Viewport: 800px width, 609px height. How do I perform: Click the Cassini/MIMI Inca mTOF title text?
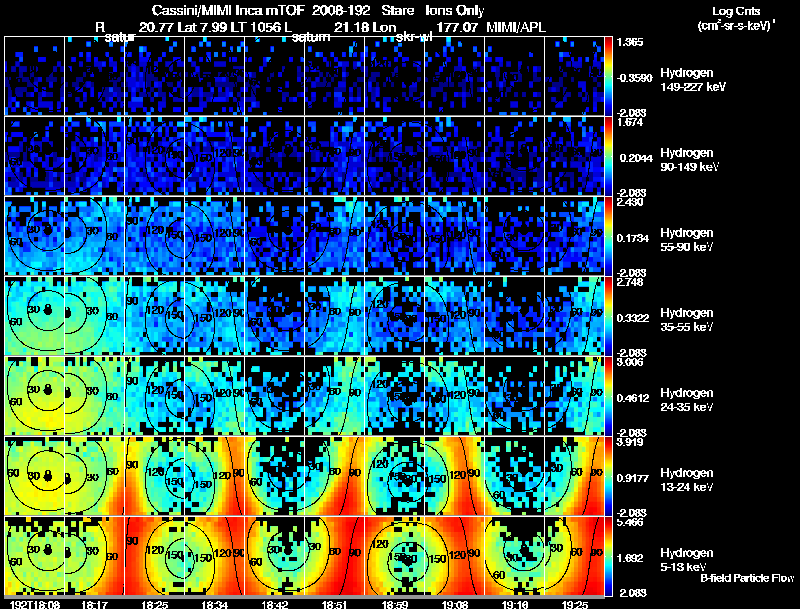tap(228, 10)
